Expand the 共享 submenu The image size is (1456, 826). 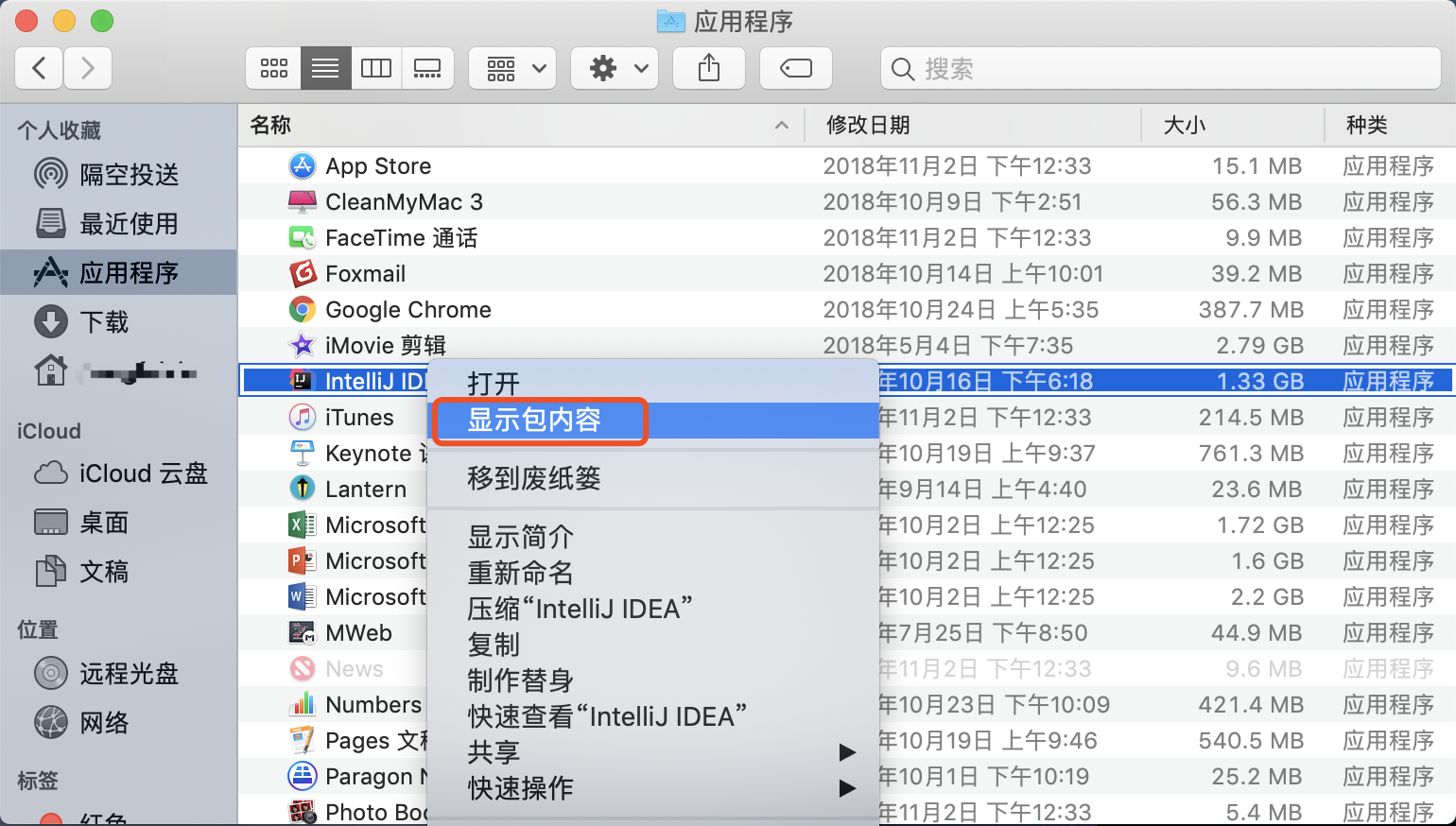tap(653, 752)
